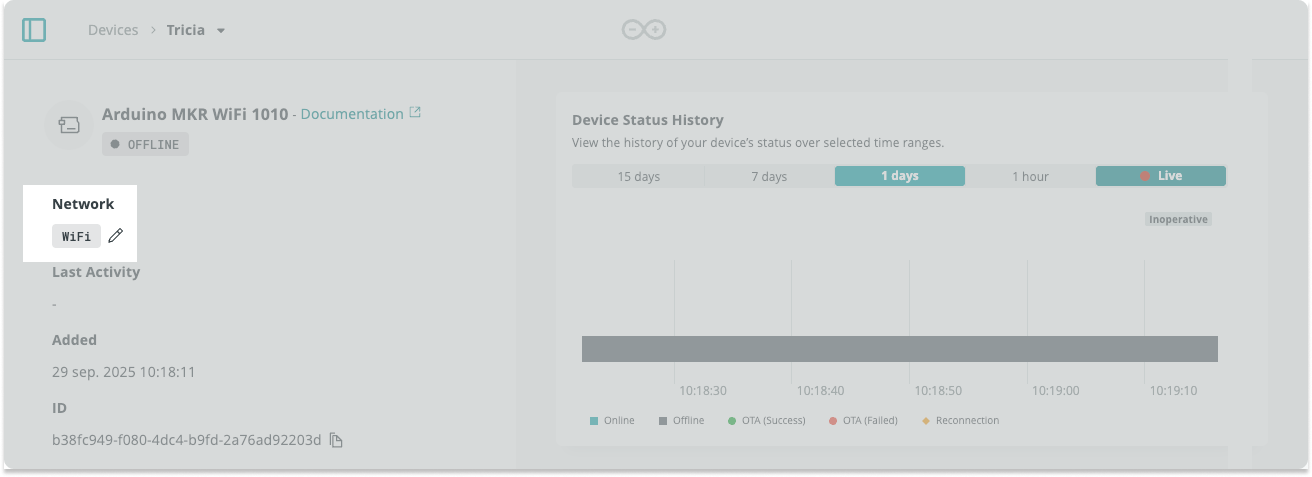Expand the Tricia device dropdown

221,30
